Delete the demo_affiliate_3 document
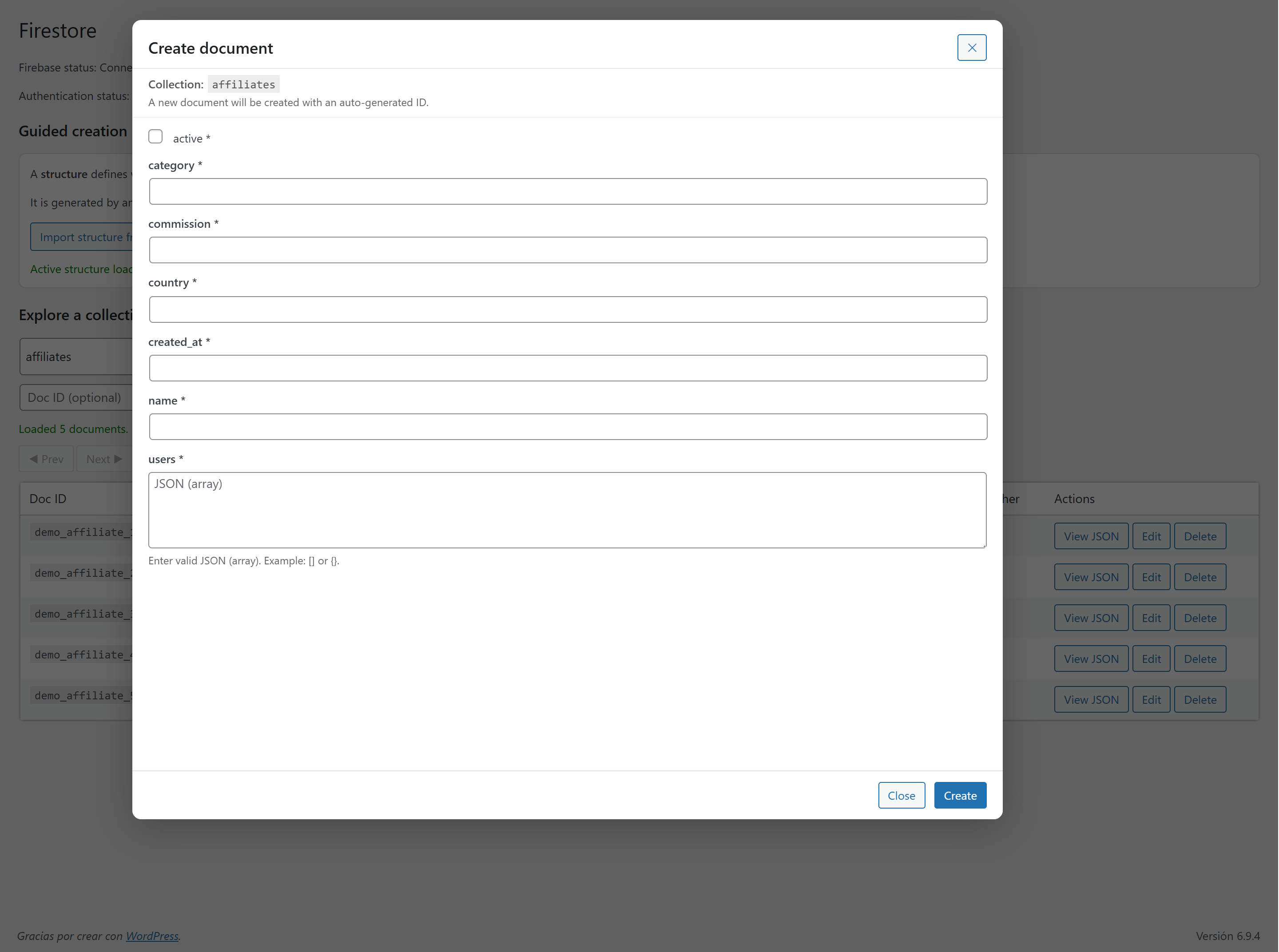This screenshot has width=1279, height=952. (1200, 617)
